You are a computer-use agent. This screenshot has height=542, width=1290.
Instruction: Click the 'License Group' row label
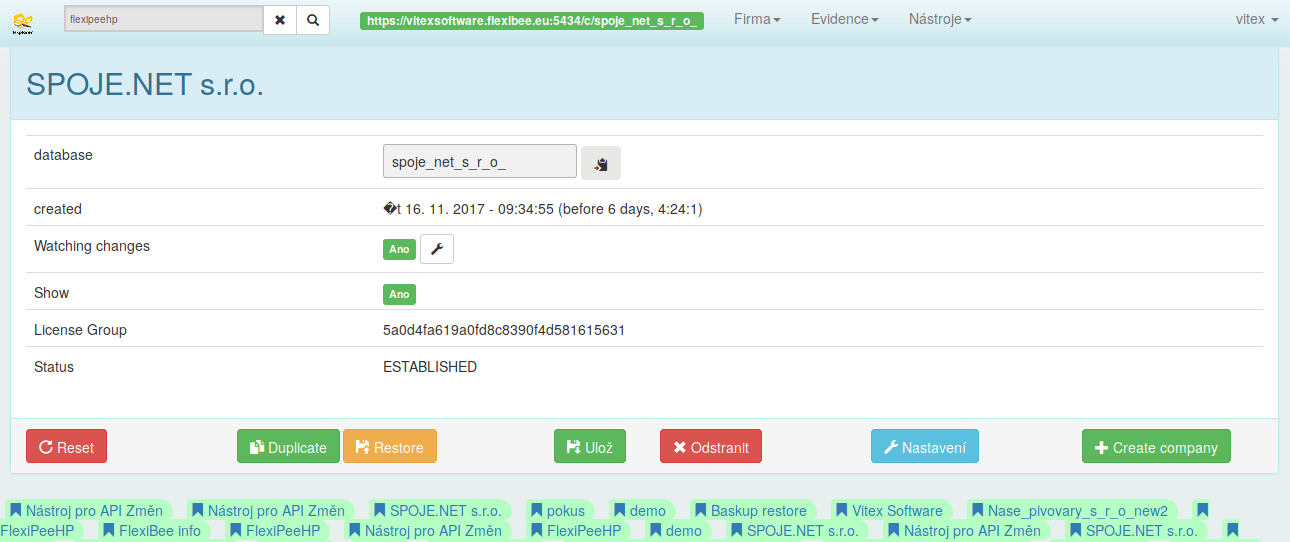pyautogui.click(x=80, y=330)
